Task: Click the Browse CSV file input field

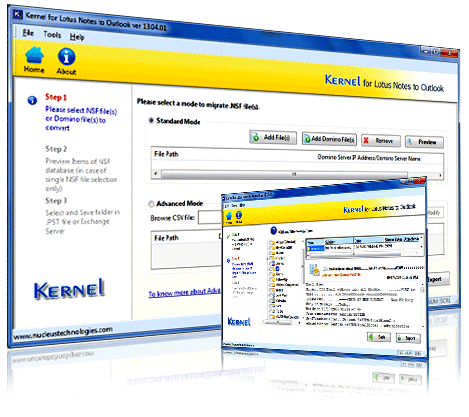Action: coord(210,218)
